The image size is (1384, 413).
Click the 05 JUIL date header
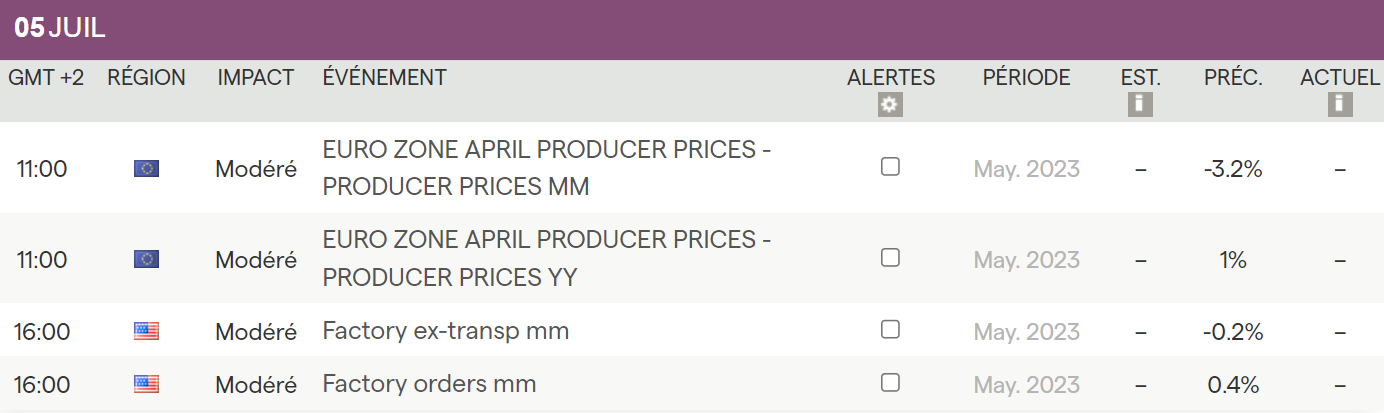point(60,29)
